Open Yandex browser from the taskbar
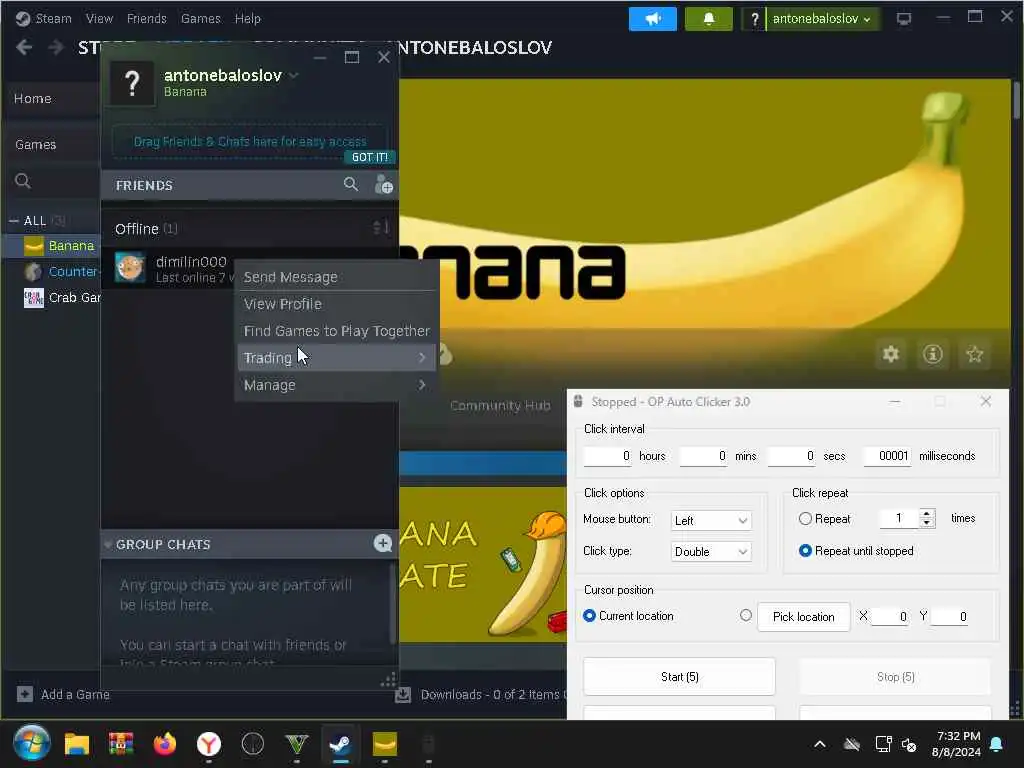This screenshot has width=1024, height=768. coord(209,744)
